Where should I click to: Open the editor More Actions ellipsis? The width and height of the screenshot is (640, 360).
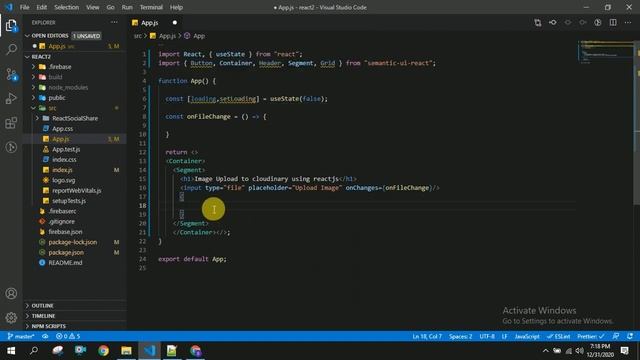(x=628, y=23)
